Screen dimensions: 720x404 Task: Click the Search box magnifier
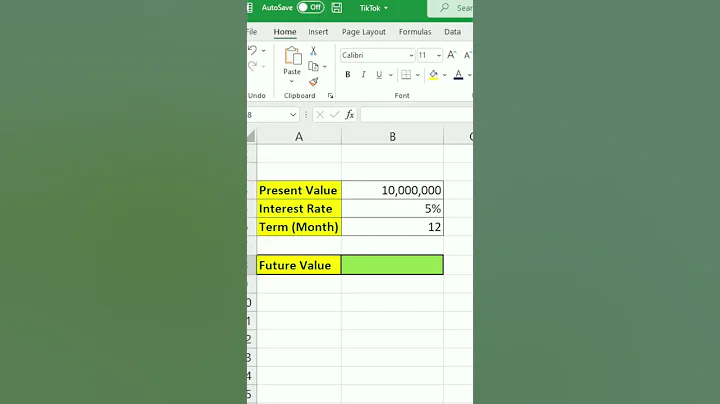(444, 8)
